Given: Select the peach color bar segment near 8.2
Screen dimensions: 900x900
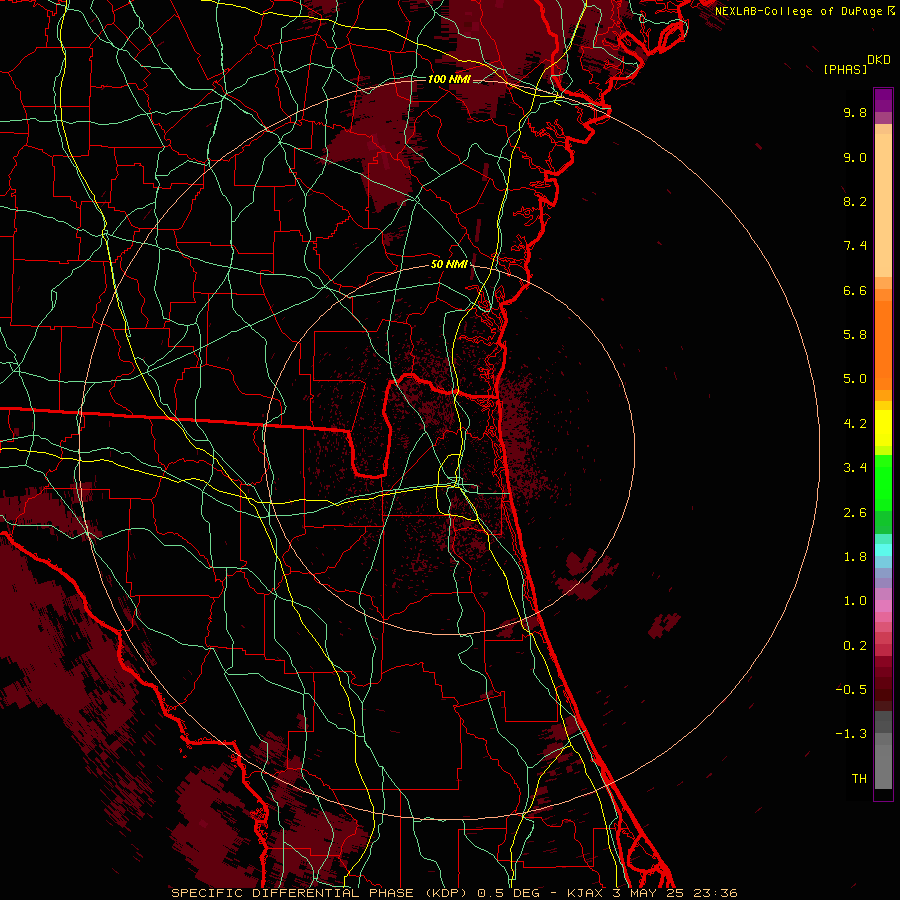Looking at the screenshot, I should click(x=883, y=205).
